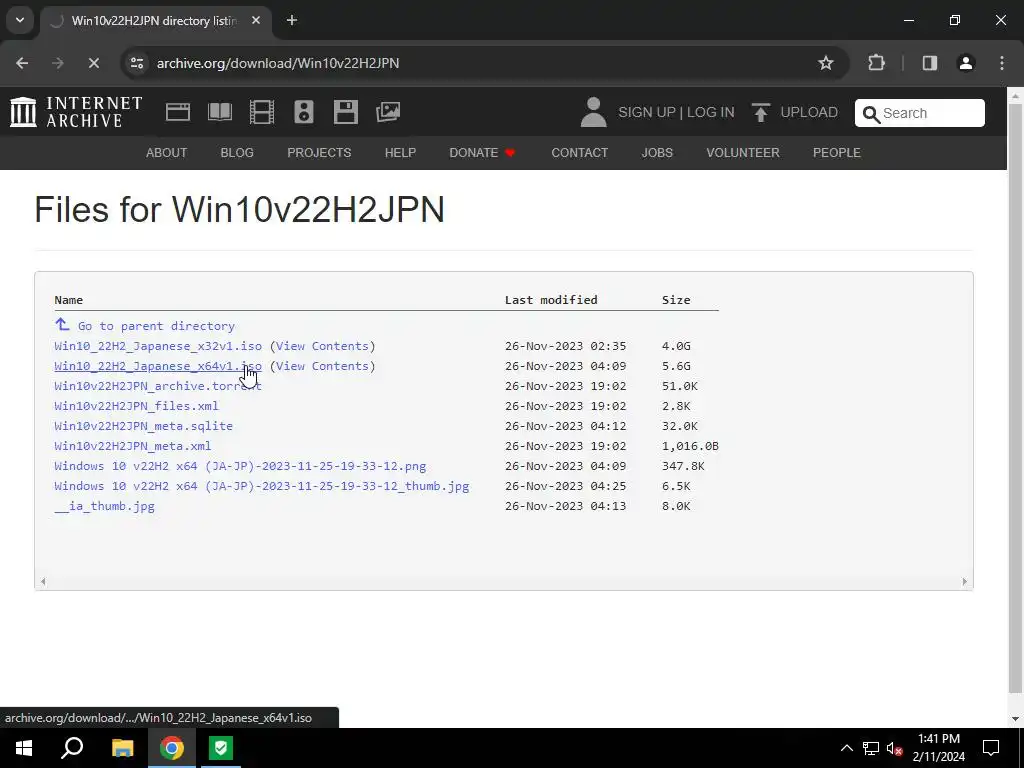
Task: Open Win10v22H2JPN_meta.xml
Action: 133,446
